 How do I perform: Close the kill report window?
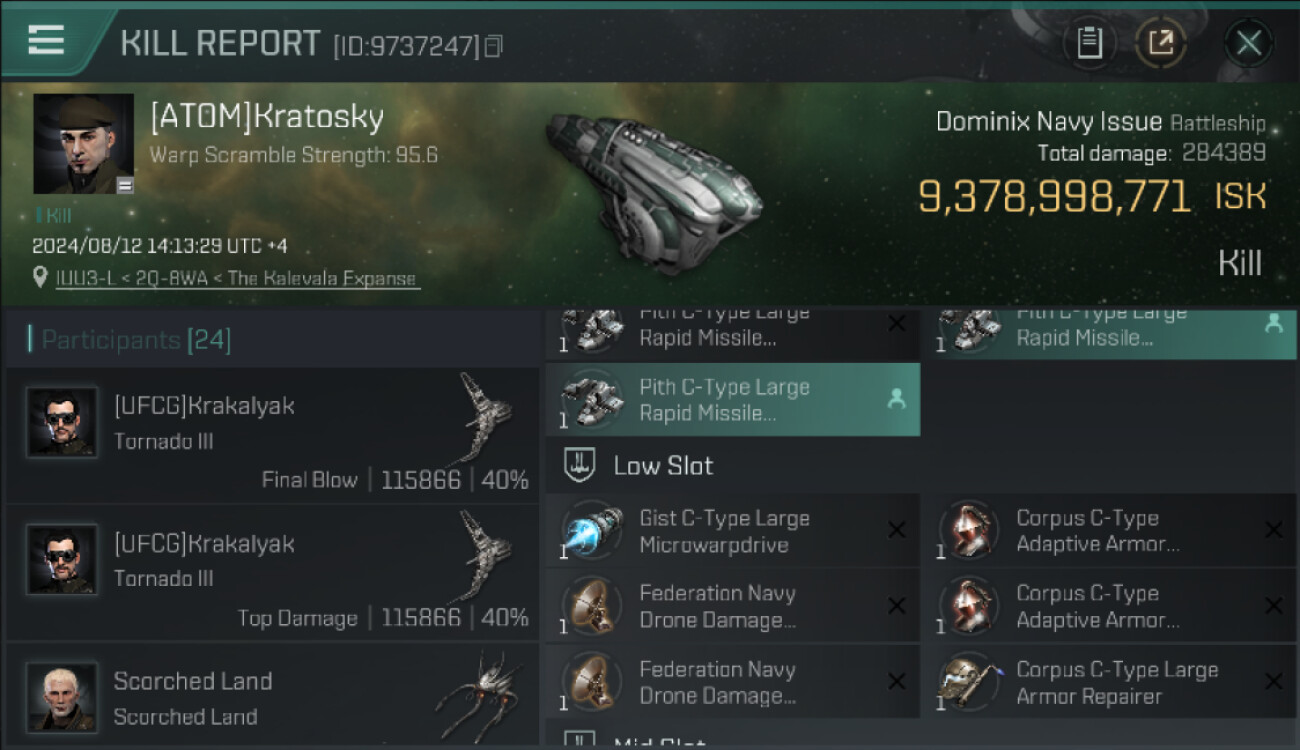1248,42
